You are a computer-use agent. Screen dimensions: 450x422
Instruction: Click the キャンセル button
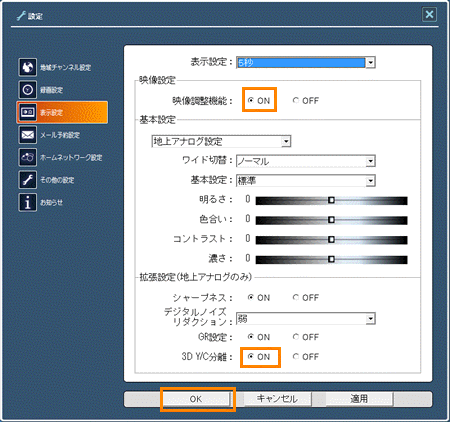(x=277, y=399)
